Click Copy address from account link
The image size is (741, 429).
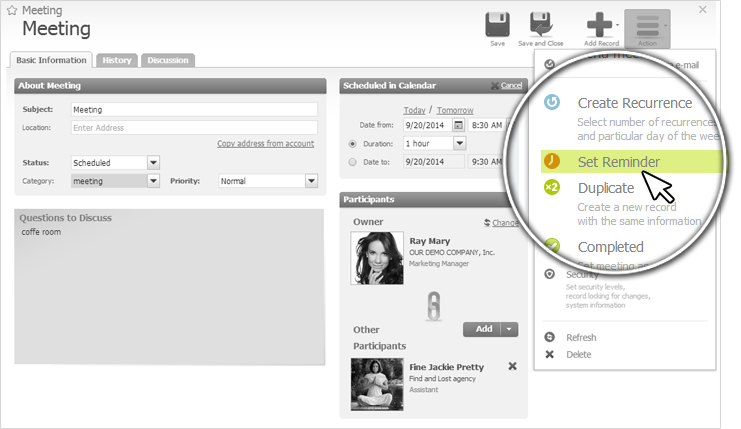pyautogui.click(x=266, y=144)
